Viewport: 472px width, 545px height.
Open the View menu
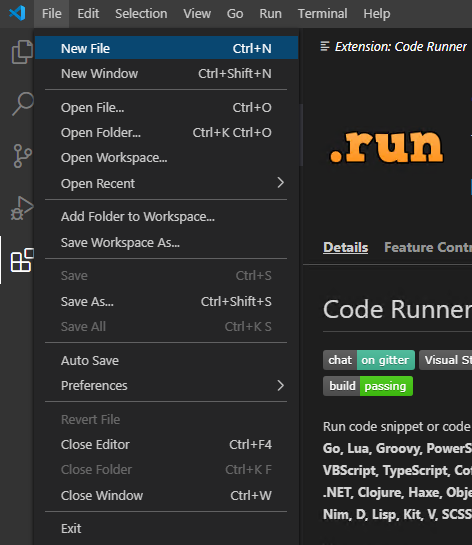[x=197, y=14]
